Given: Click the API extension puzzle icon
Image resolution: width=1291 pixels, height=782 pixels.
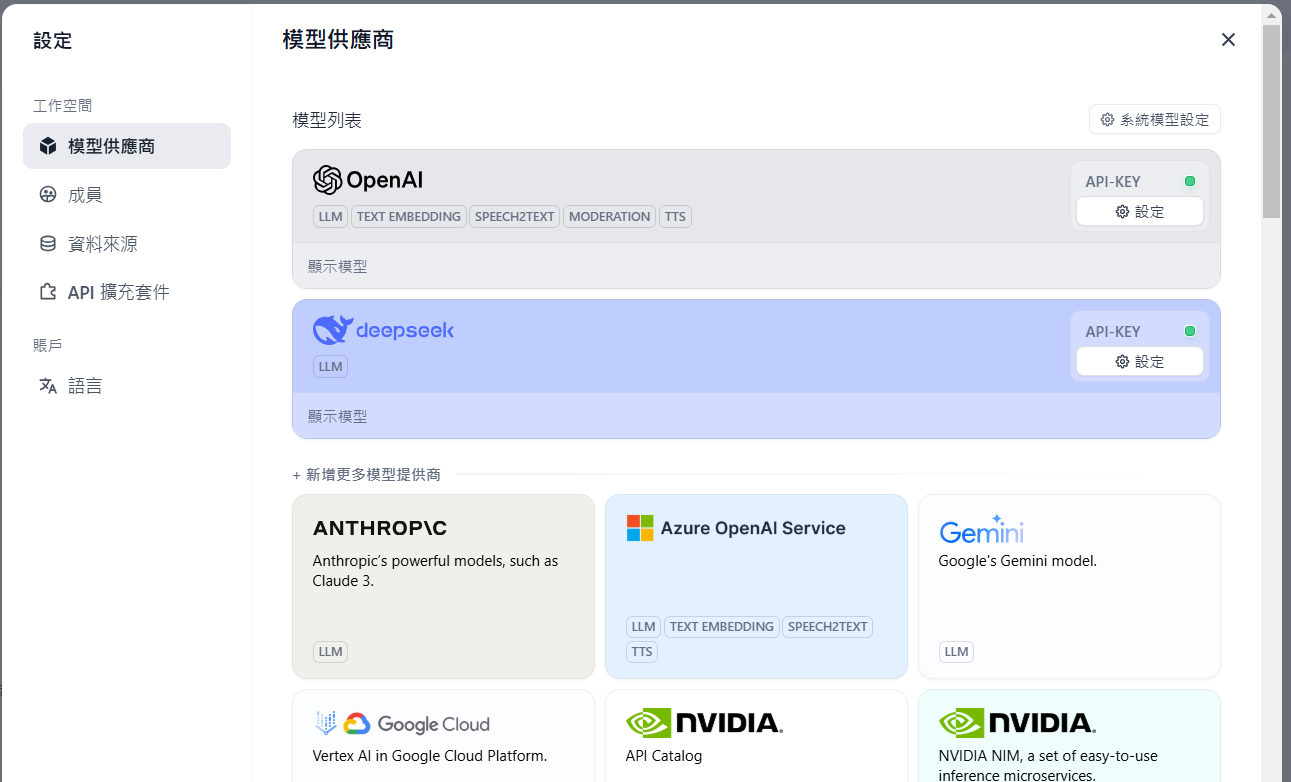Looking at the screenshot, I should (48, 292).
